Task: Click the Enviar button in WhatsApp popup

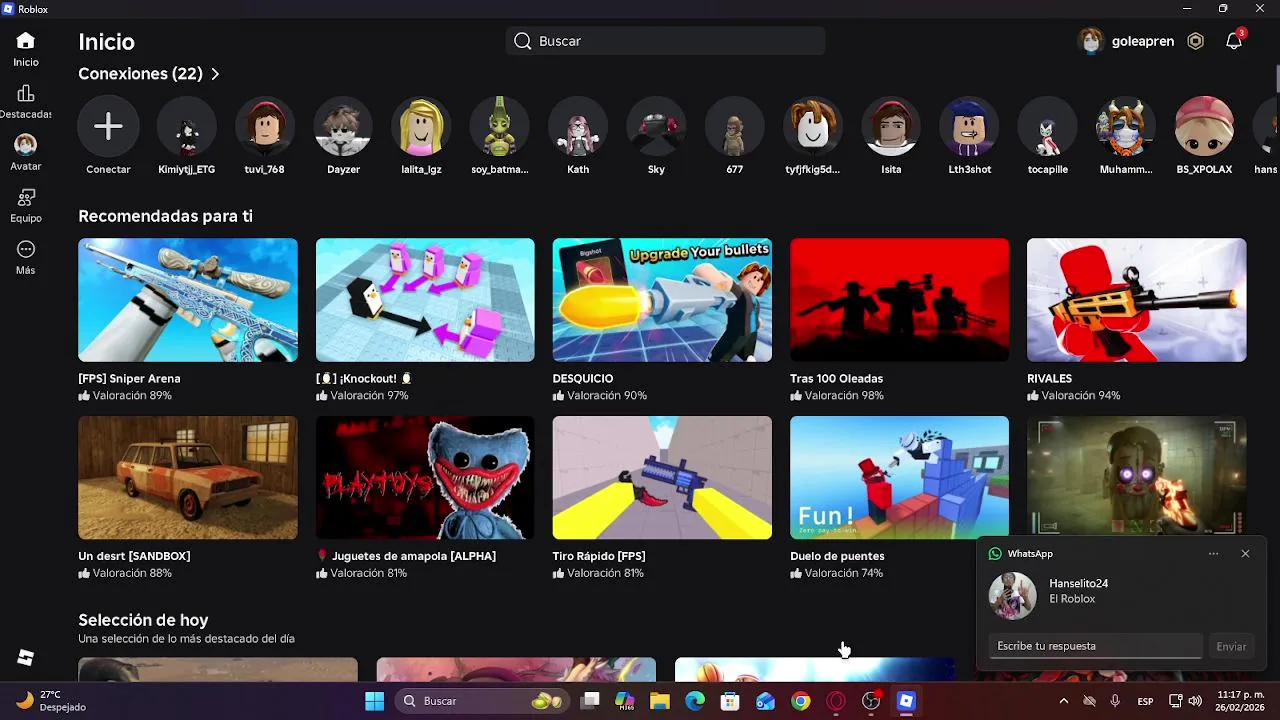Action: tap(1231, 646)
